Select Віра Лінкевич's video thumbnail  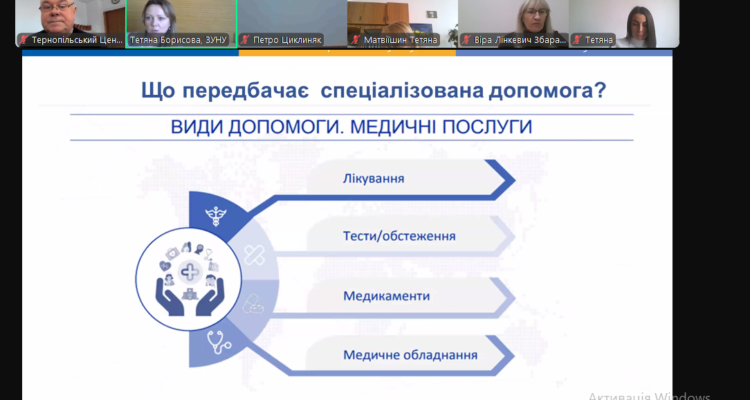pos(512,20)
